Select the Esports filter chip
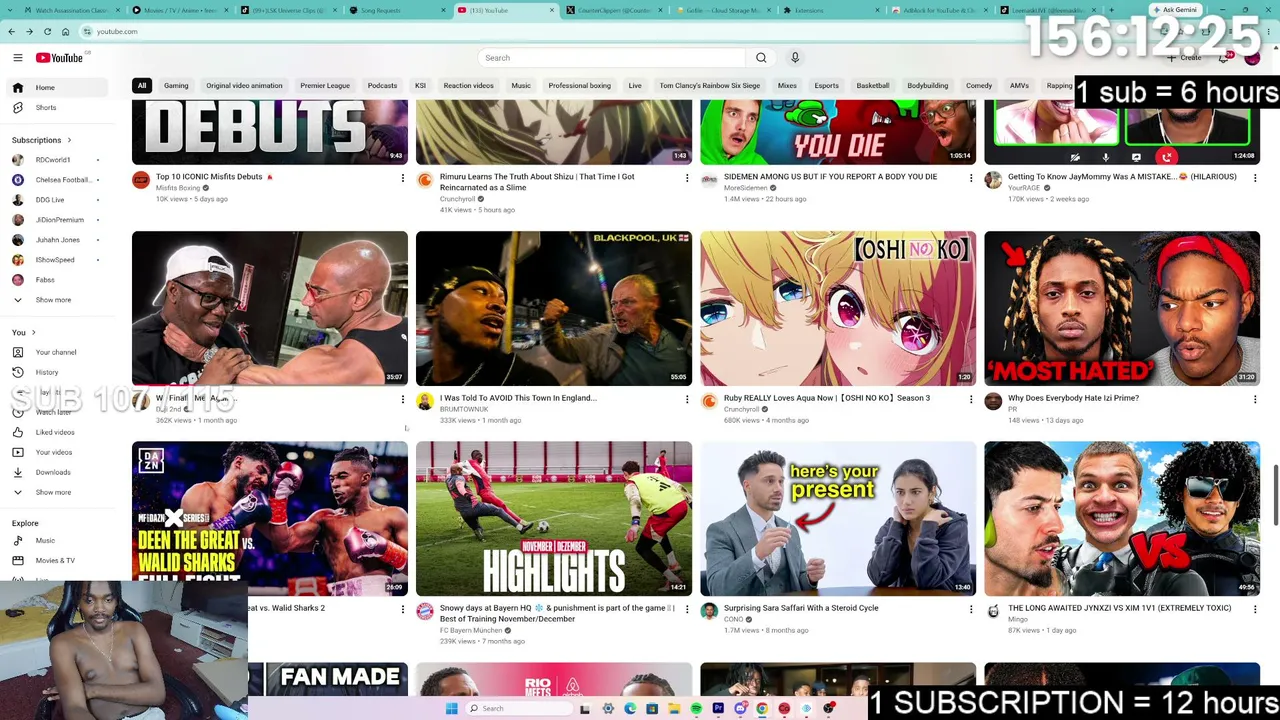Viewport: 1280px width, 720px height. tap(826, 86)
